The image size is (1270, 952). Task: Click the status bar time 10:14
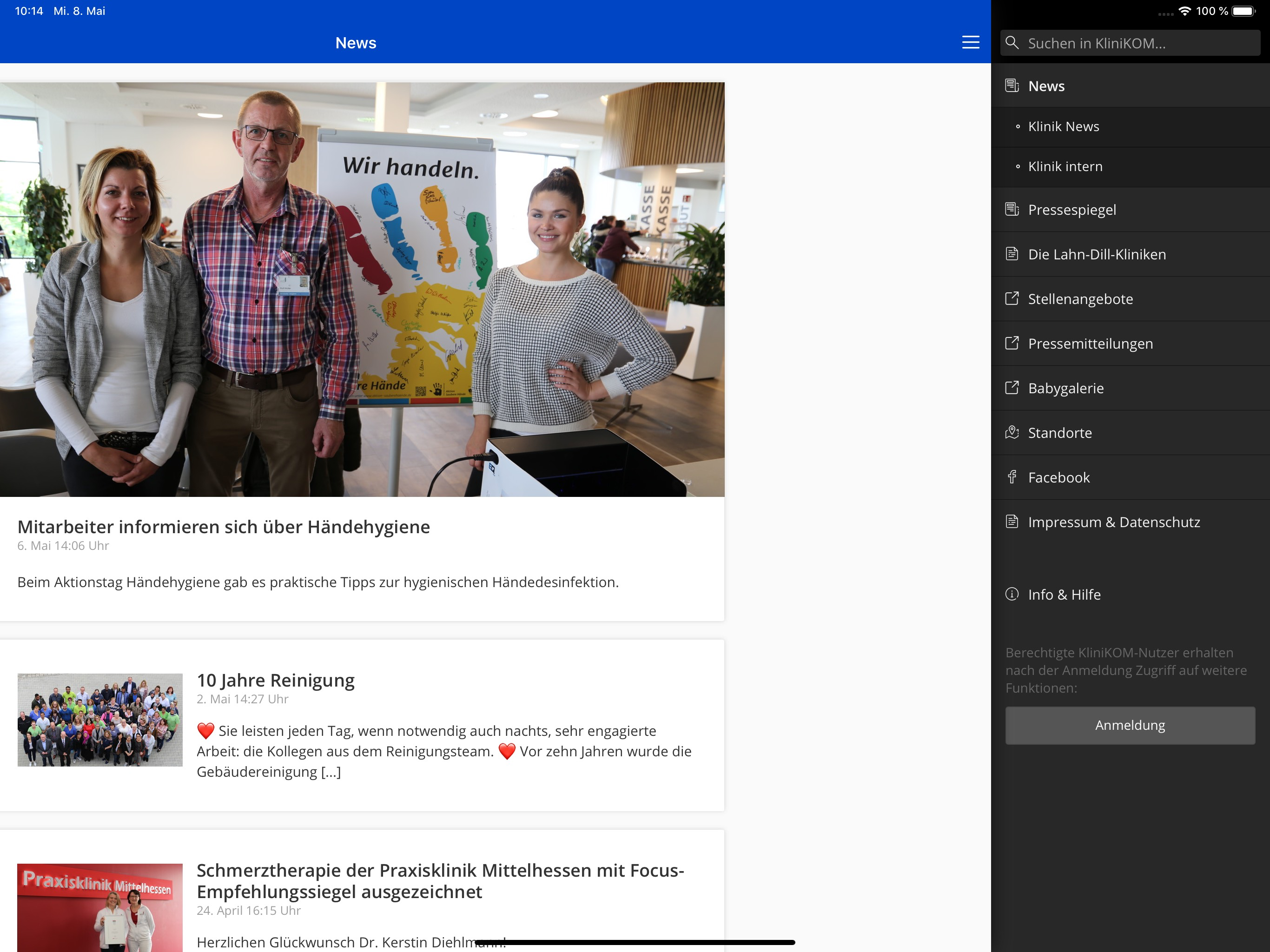(29, 11)
